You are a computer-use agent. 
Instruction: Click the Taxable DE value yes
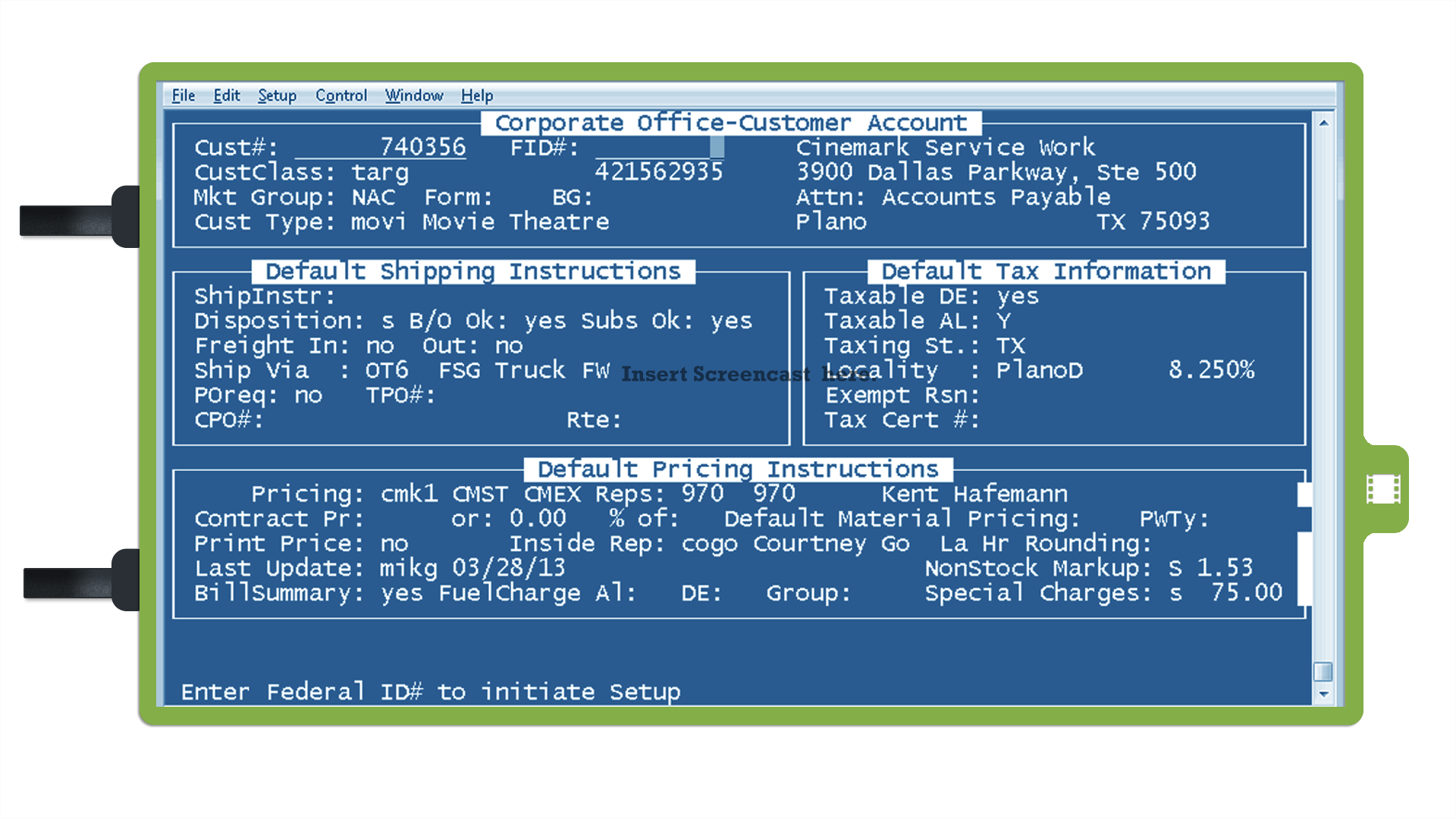pyautogui.click(x=1018, y=297)
